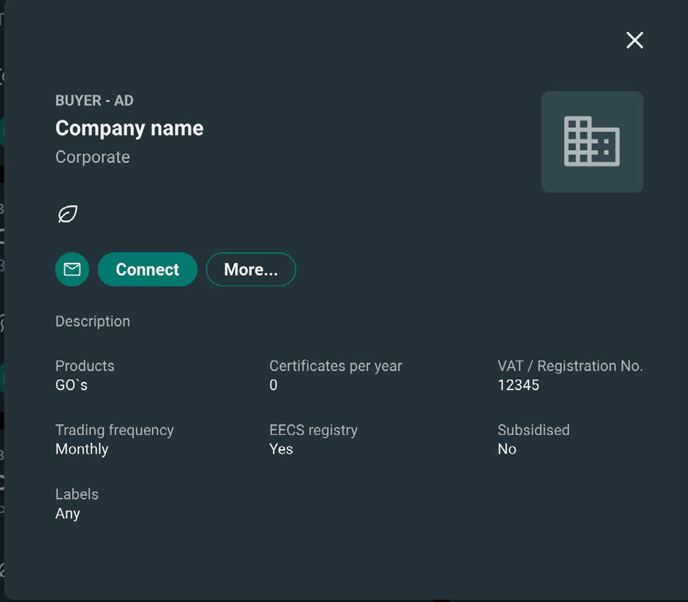Connect with this company
The height and width of the screenshot is (602, 688).
click(x=147, y=269)
